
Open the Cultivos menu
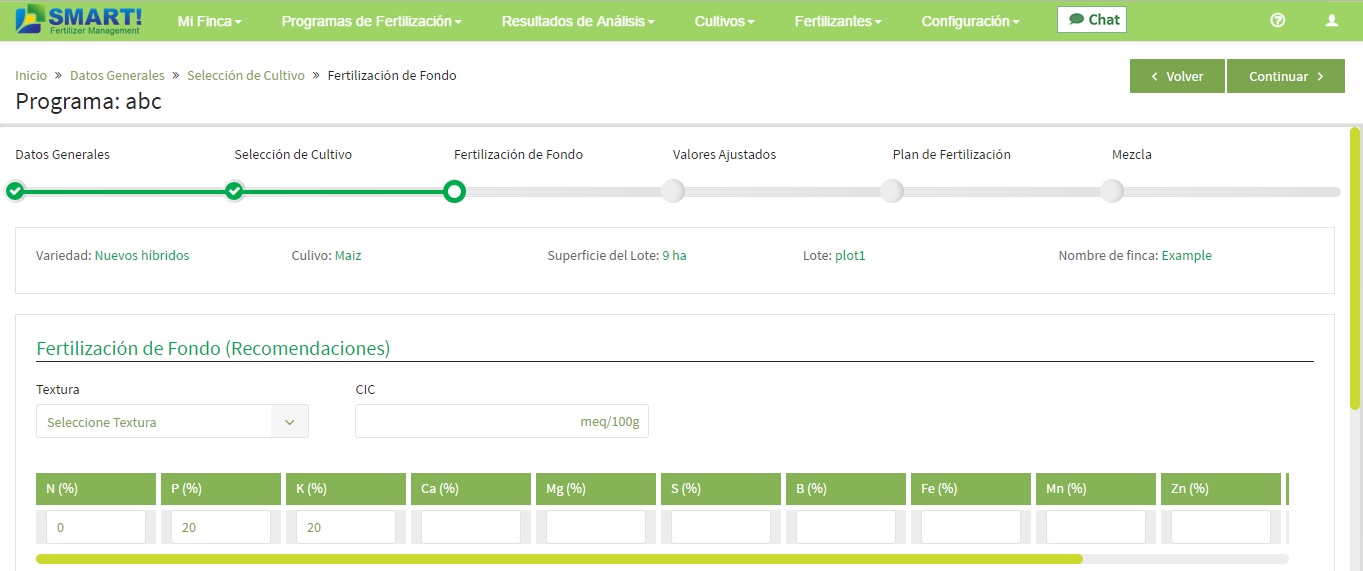coord(725,21)
